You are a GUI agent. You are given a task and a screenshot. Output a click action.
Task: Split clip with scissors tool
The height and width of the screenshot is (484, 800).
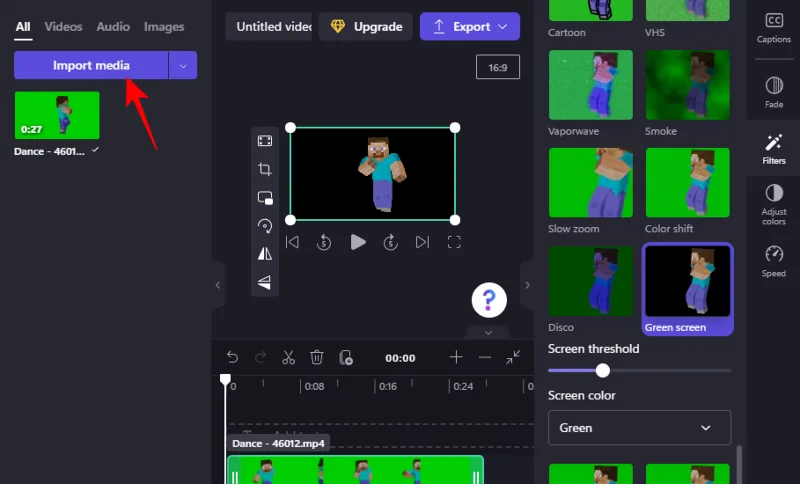[x=288, y=358]
